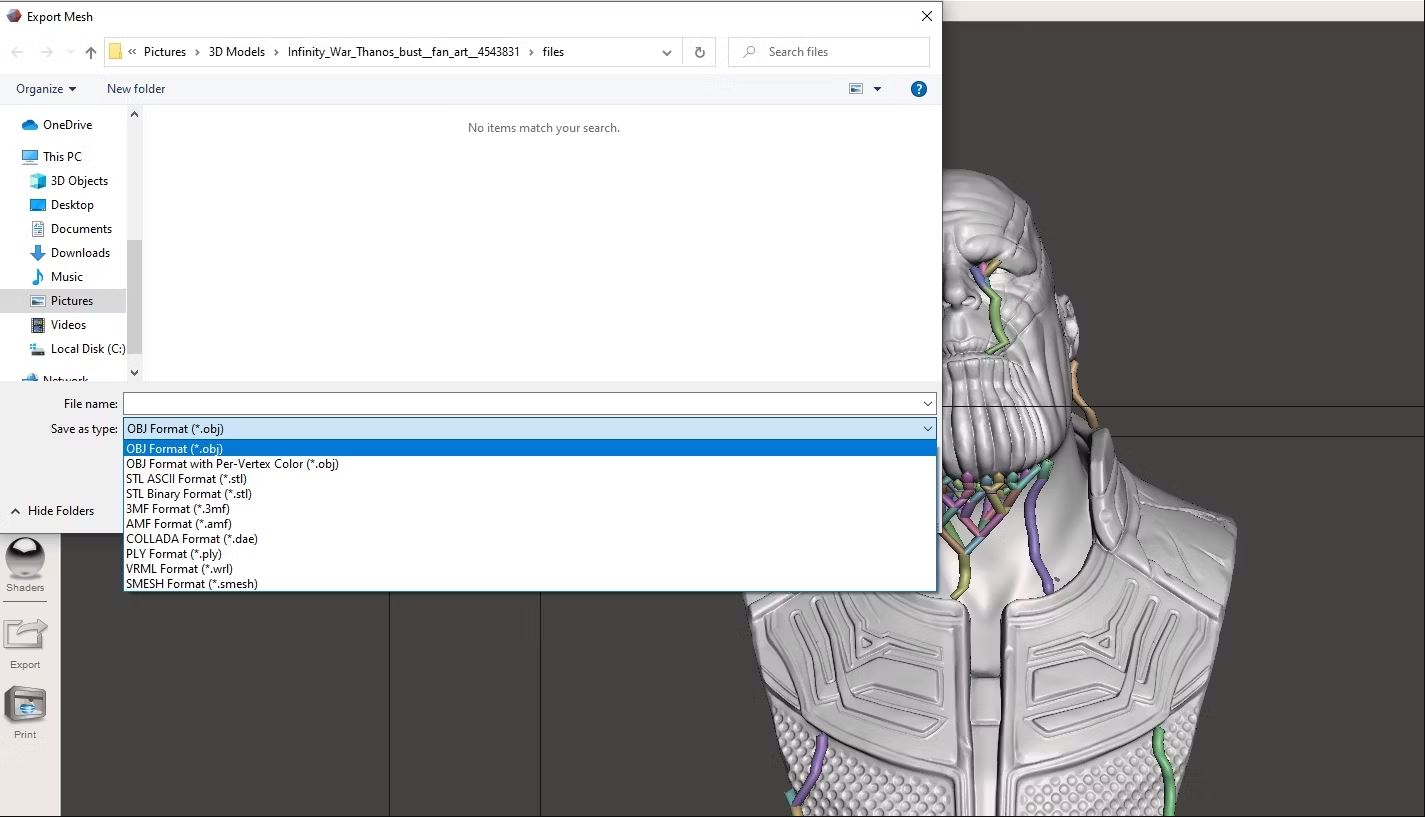This screenshot has width=1425, height=817.
Task: Expand the File name history dropdown
Action: [928, 404]
